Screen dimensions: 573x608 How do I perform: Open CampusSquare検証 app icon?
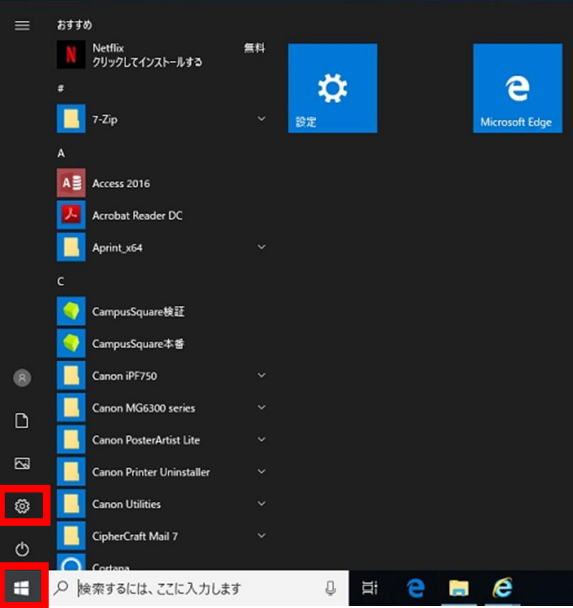point(71,311)
